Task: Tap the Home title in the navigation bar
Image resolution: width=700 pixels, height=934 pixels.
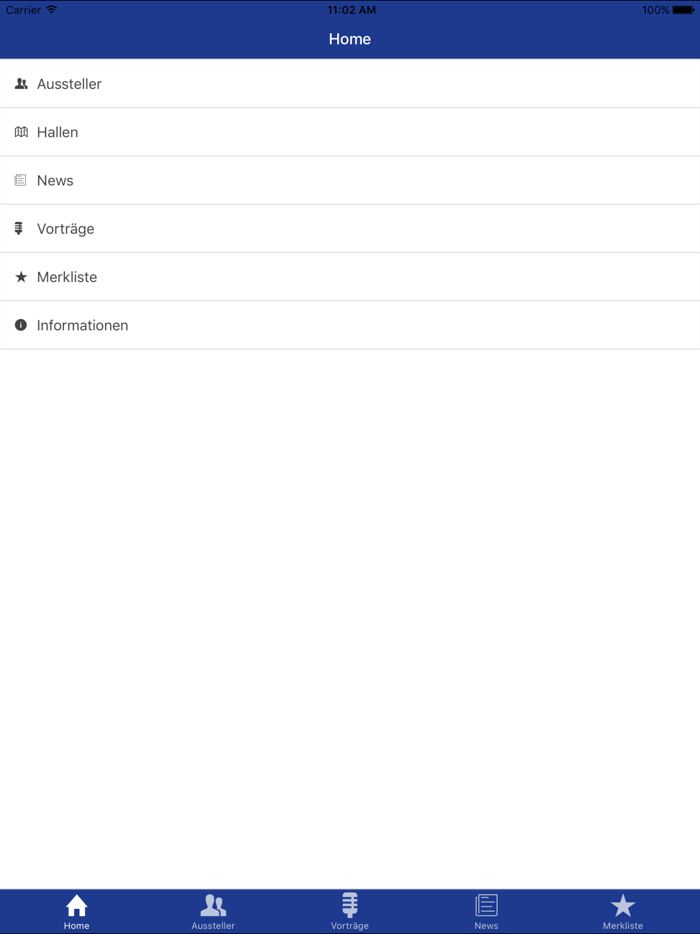Action: (x=349, y=39)
